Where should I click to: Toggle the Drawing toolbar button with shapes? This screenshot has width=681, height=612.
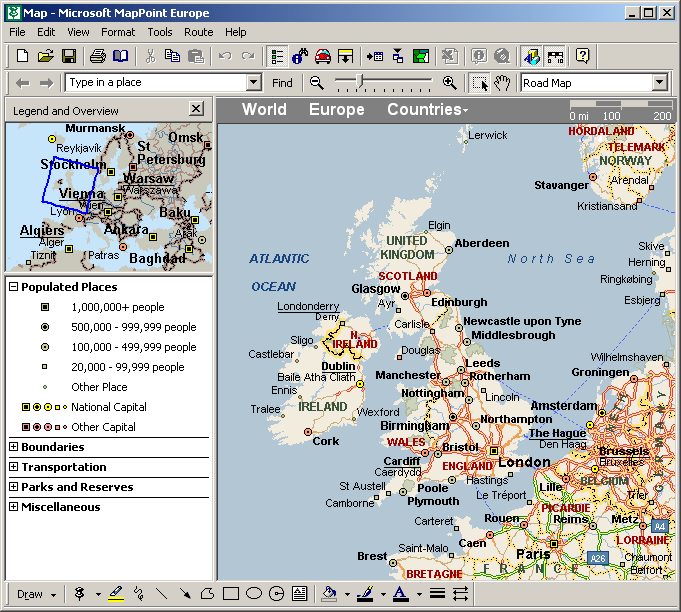pos(531,56)
